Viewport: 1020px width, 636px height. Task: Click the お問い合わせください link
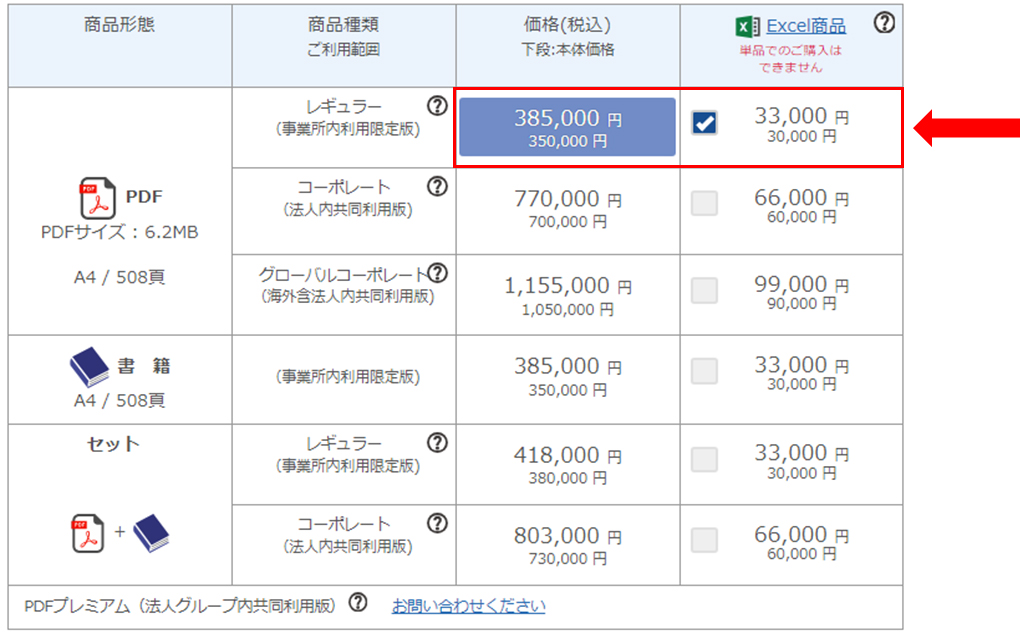[x=468, y=606]
